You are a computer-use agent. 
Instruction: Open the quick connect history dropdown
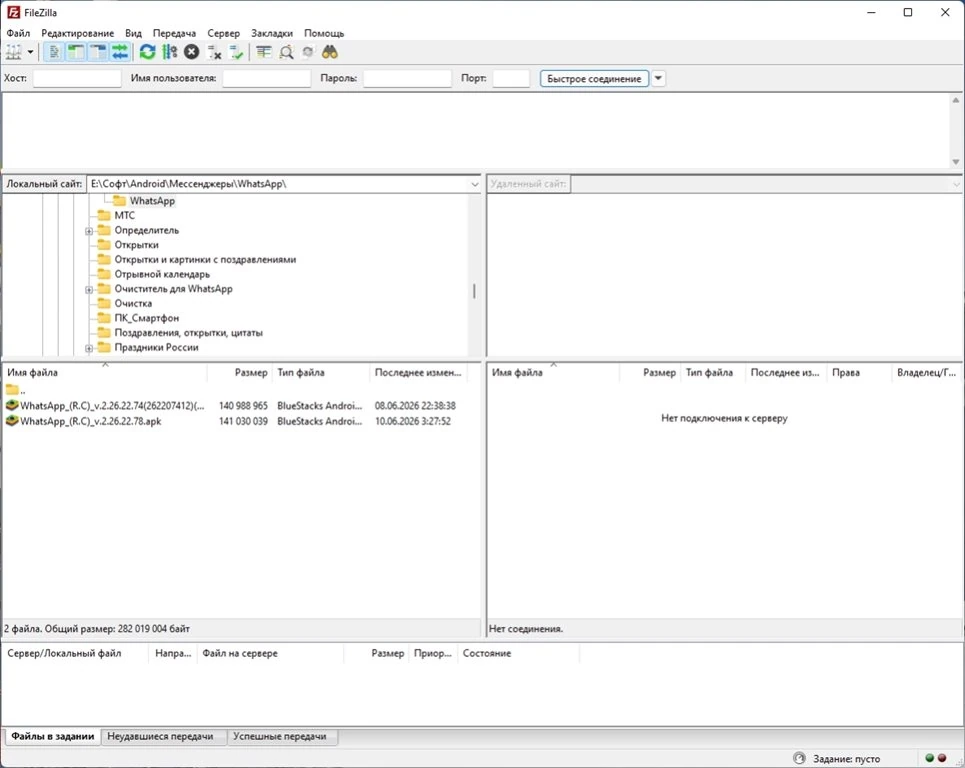click(658, 79)
